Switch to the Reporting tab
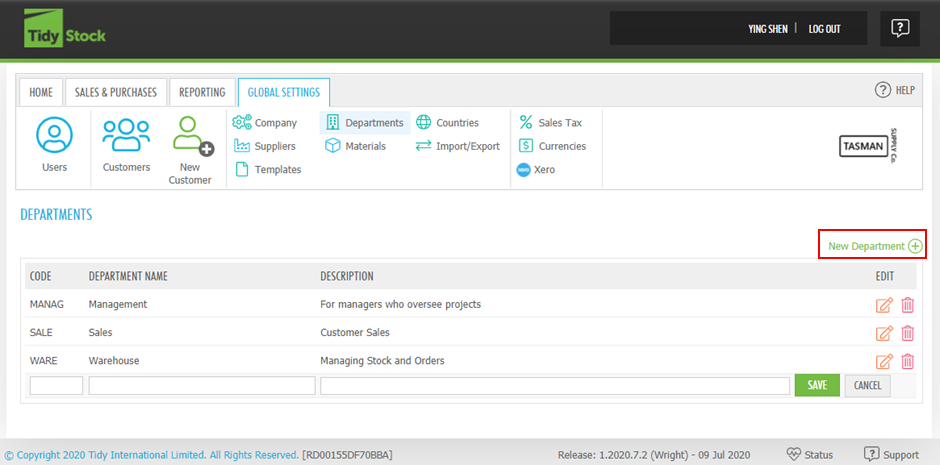940x465 pixels. pyautogui.click(x=202, y=92)
